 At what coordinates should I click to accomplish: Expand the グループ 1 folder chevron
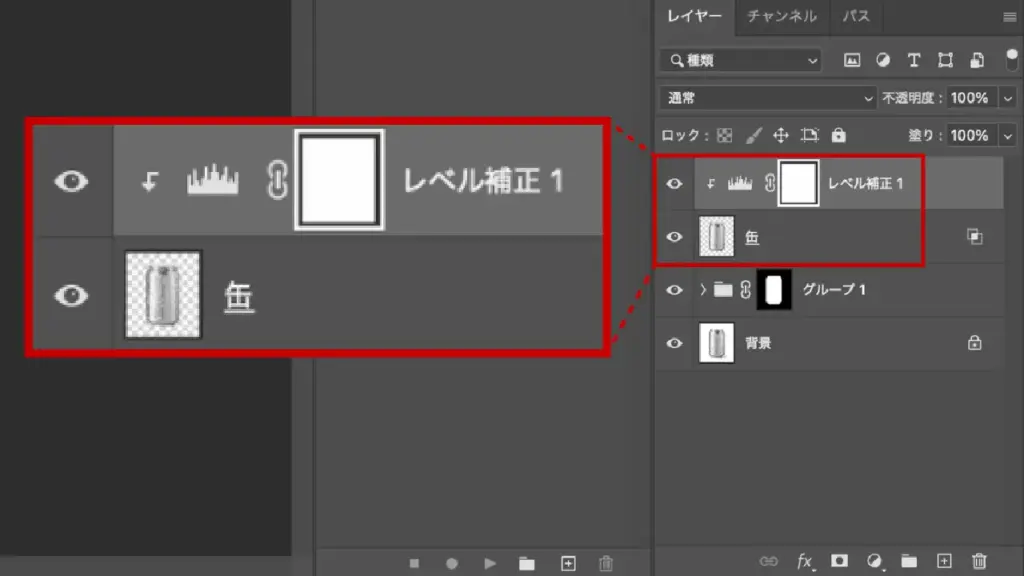[x=703, y=290]
